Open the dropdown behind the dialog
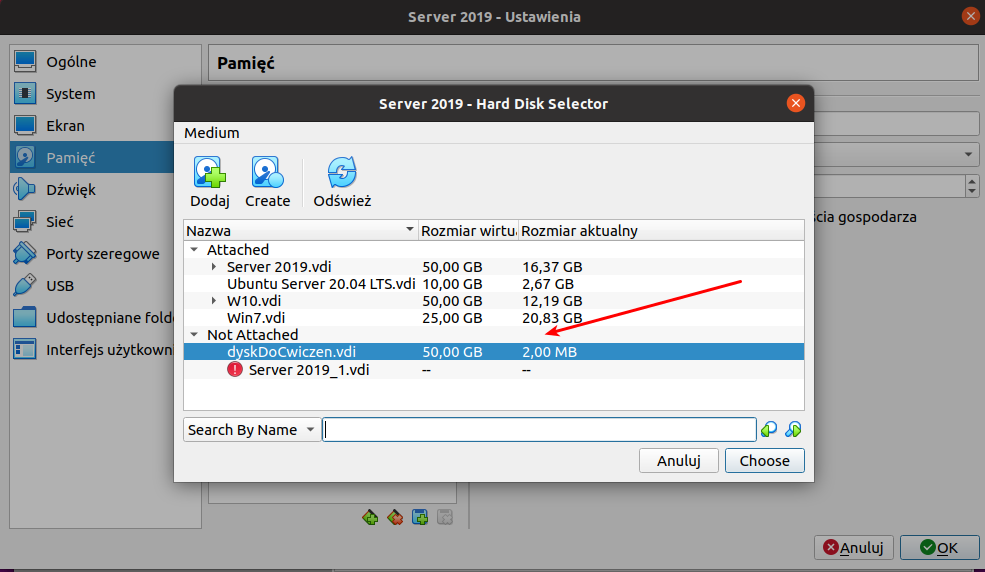This screenshot has width=985, height=572. [x=897, y=154]
